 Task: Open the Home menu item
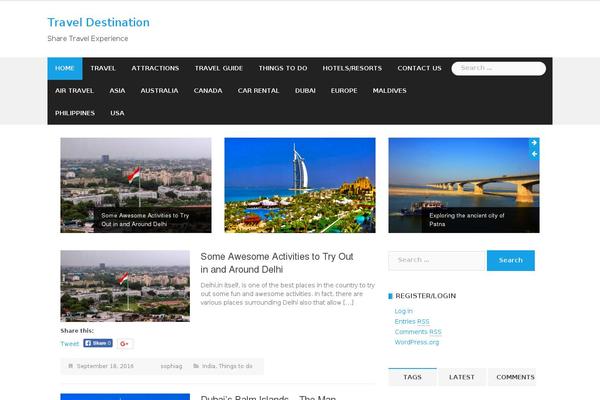click(65, 68)
